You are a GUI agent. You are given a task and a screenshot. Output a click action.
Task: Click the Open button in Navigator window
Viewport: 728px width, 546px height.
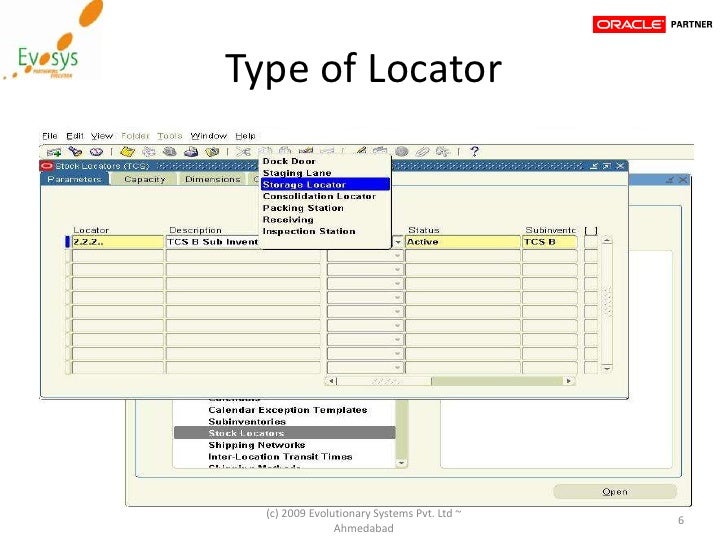tap(615, 492)
